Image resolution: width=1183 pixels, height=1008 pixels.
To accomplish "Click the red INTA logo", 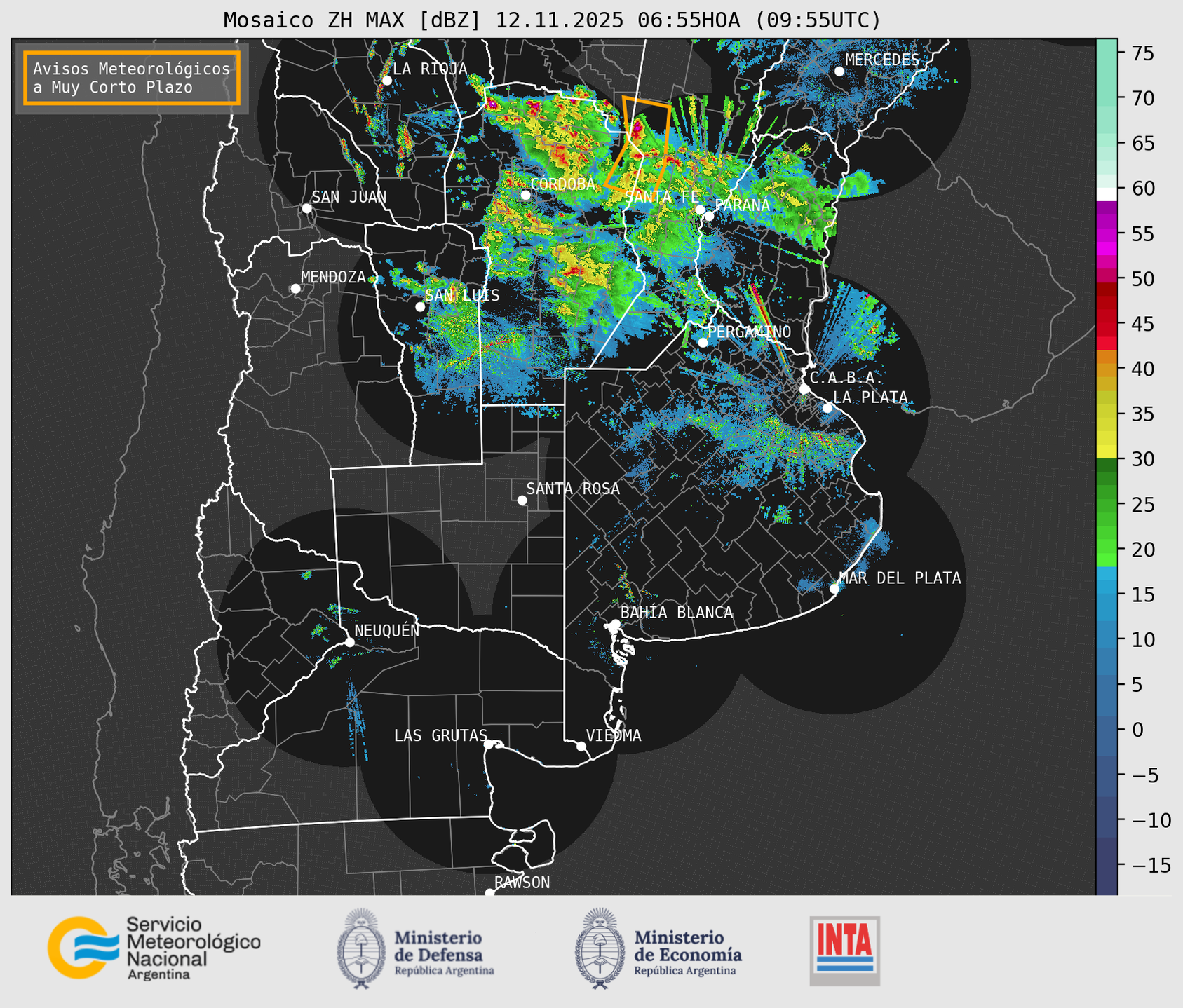I will [845, 951].
